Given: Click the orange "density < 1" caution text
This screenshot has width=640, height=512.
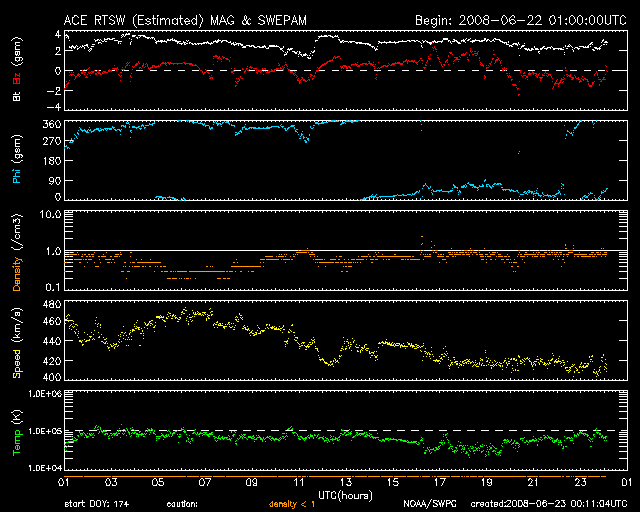Looking at the screenshot, I should point(292,504).
